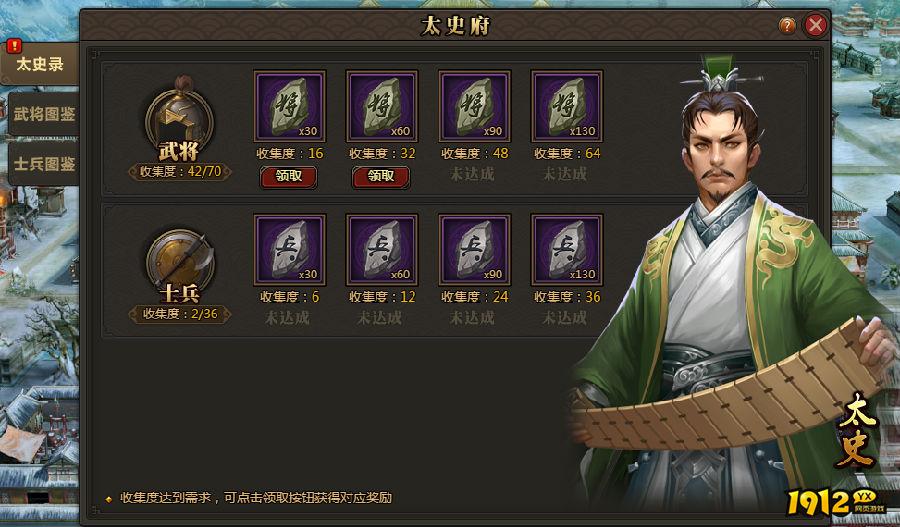Select the 将 token x60 reward icon
Viewport: 900px width, 527px height.
(x=382, y=106)
